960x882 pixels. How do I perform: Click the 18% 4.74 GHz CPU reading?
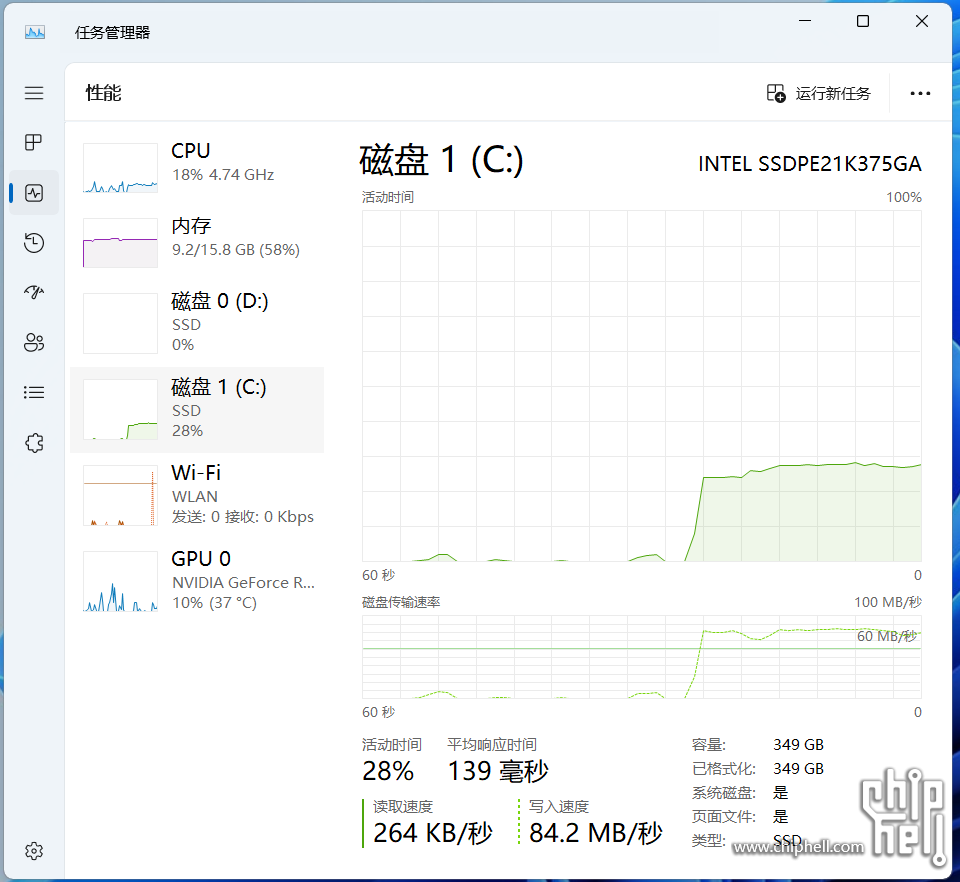click(x=223, y=175)
